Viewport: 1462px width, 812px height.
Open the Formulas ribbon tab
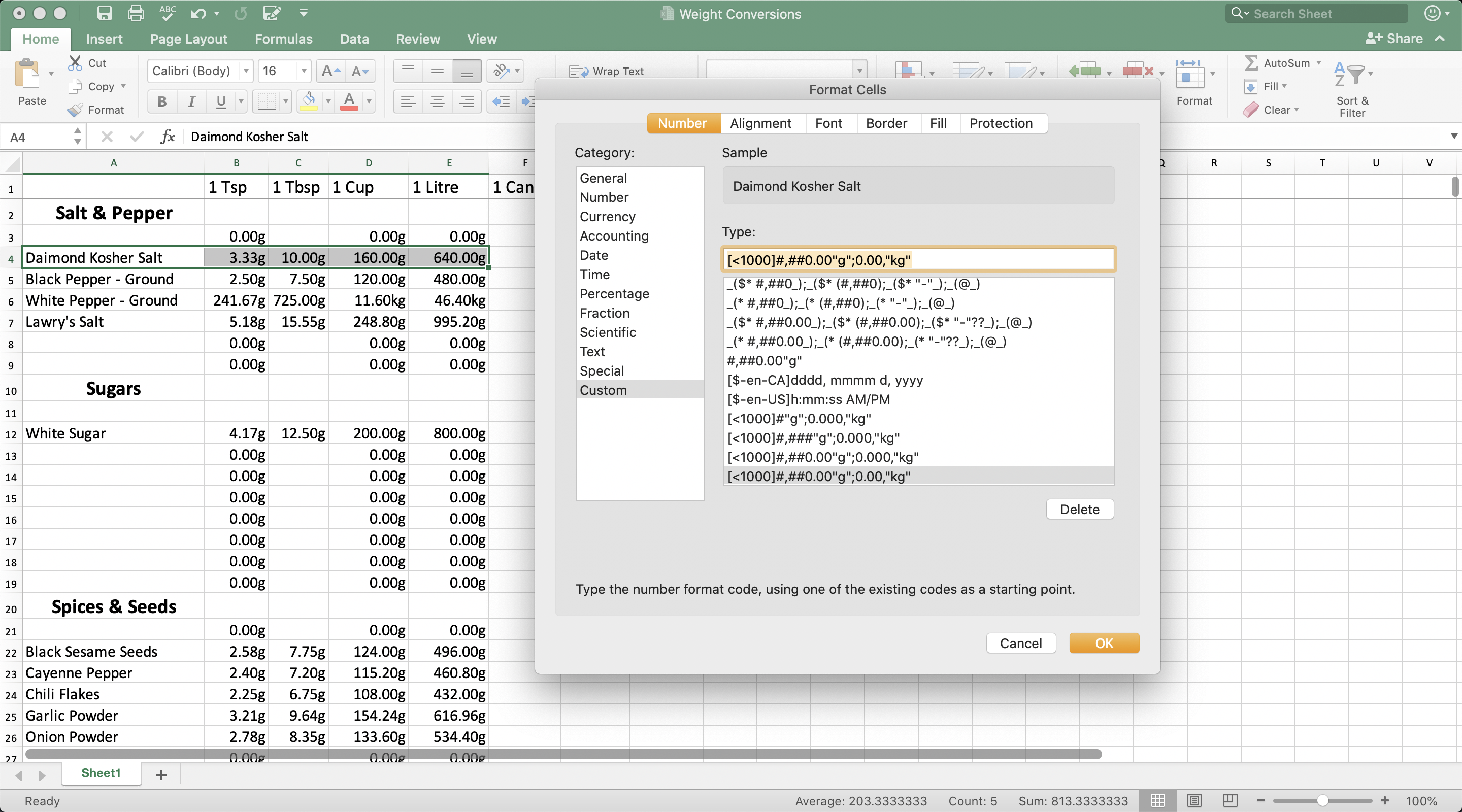point(283,39)
